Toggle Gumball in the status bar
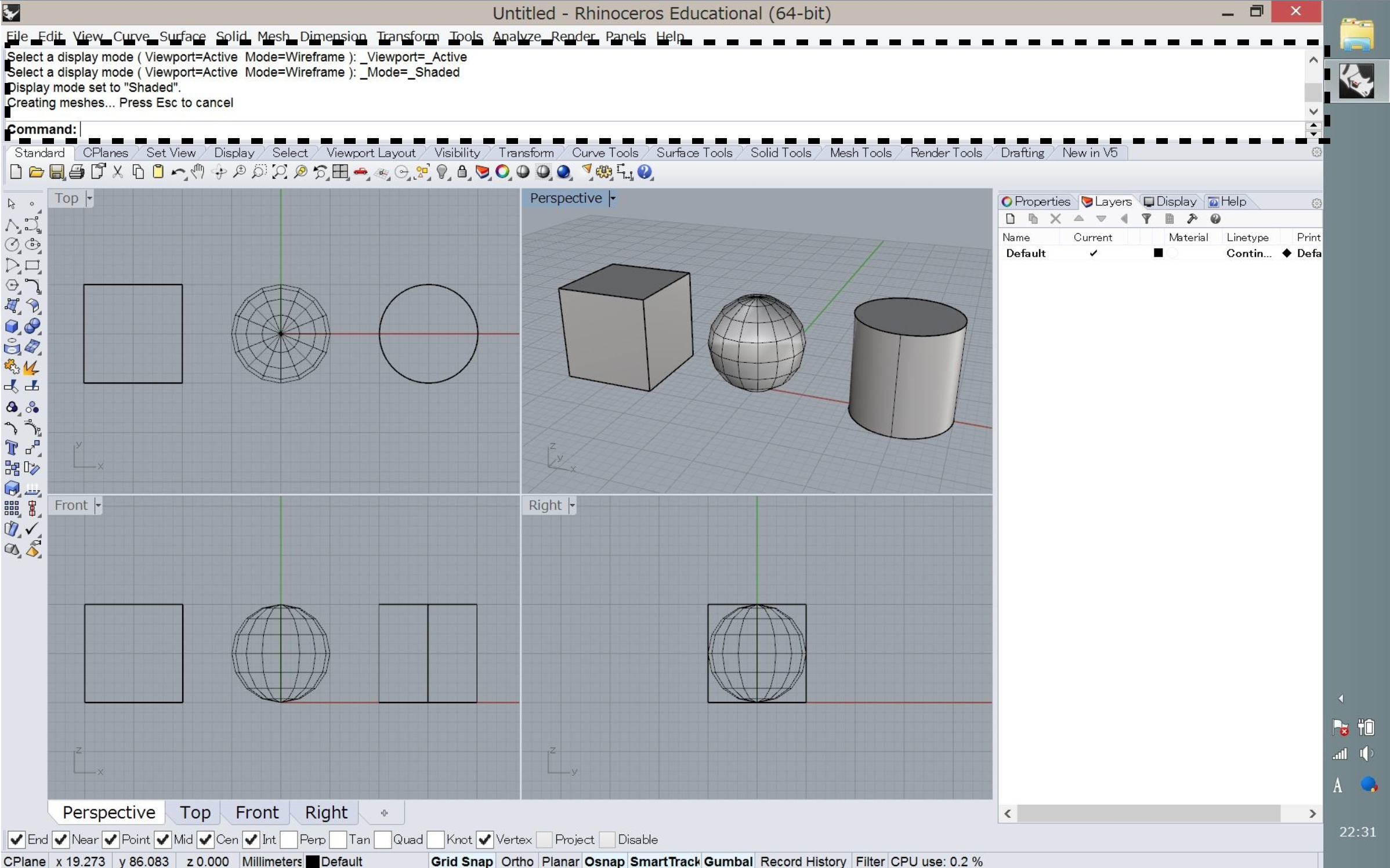 [727, 861]
